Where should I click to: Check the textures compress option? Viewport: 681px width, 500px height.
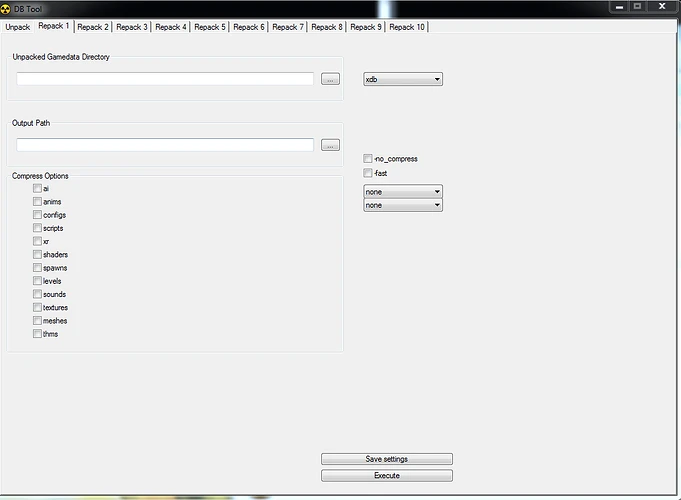coord(38,308)
